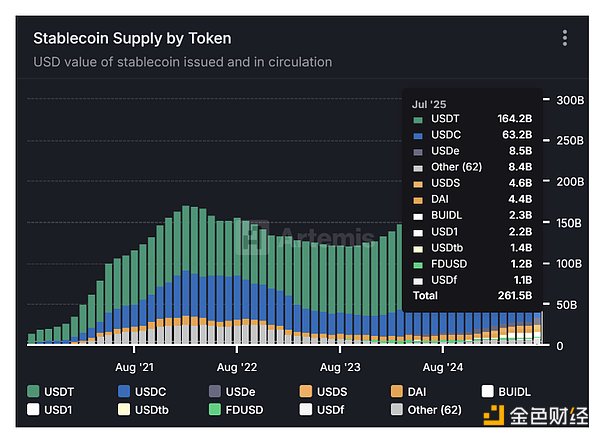Screen dimensions: 600x437
Task: Toggle BUIDL legend entry
Action: tap(506, 391)
